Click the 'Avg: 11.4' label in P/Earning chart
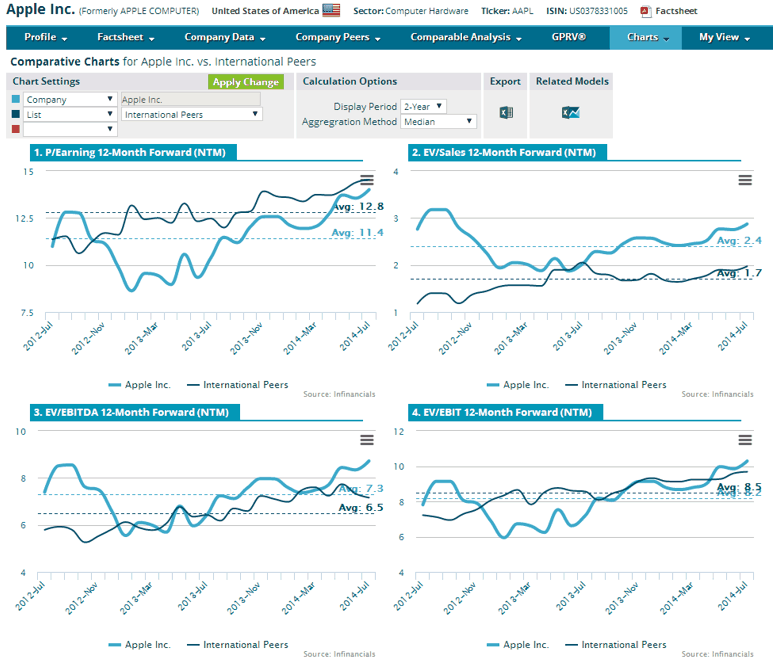Screen dimensions: 779x667 click(358, 232)
